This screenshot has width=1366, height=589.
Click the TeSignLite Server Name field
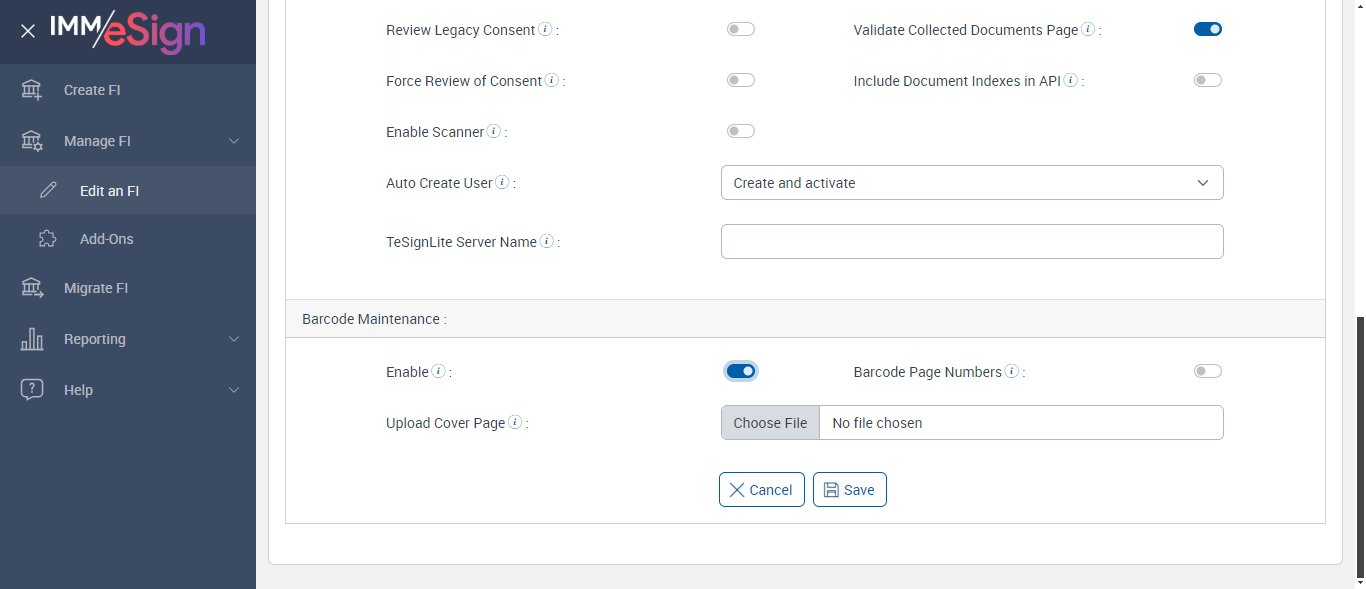pyautogui.click(x=971, y=242)
